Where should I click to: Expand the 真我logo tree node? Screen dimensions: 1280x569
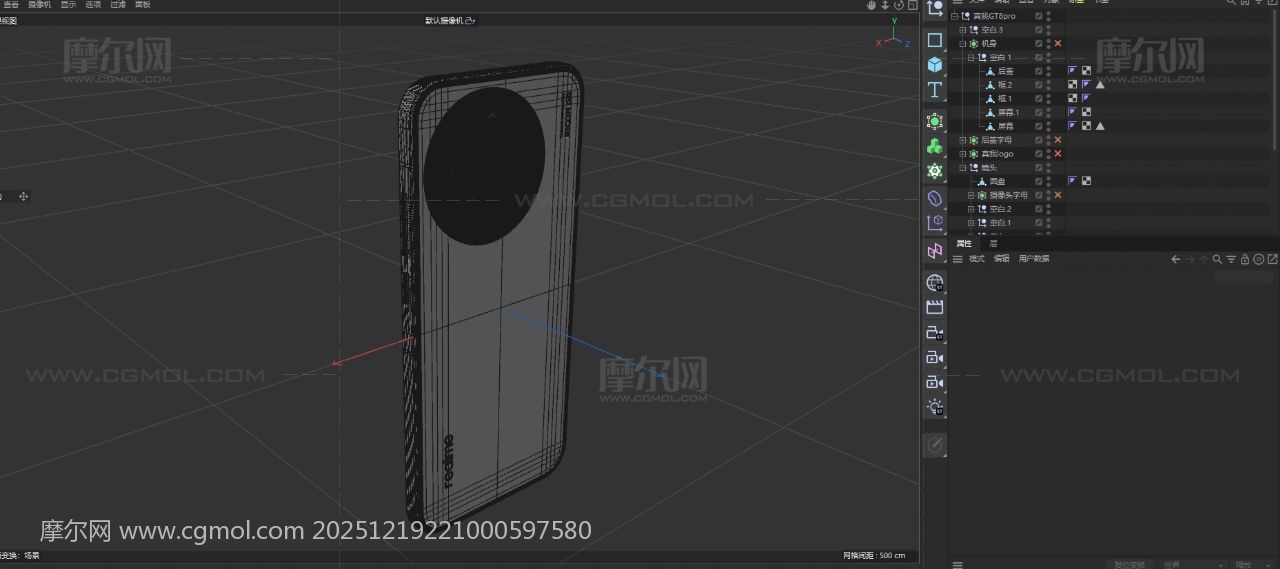963,154
